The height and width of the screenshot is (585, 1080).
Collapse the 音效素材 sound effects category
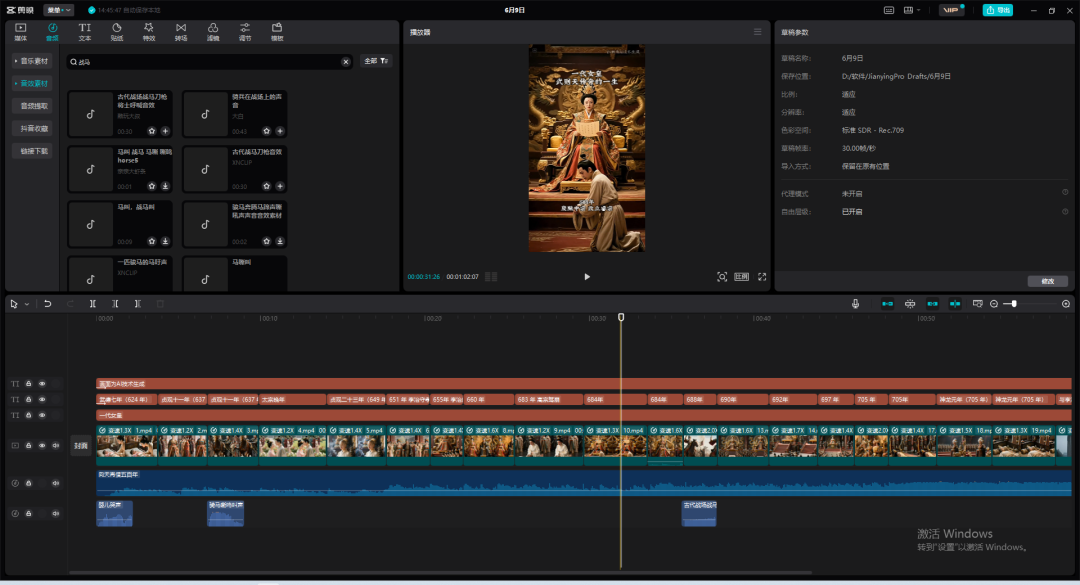[32, 83]
